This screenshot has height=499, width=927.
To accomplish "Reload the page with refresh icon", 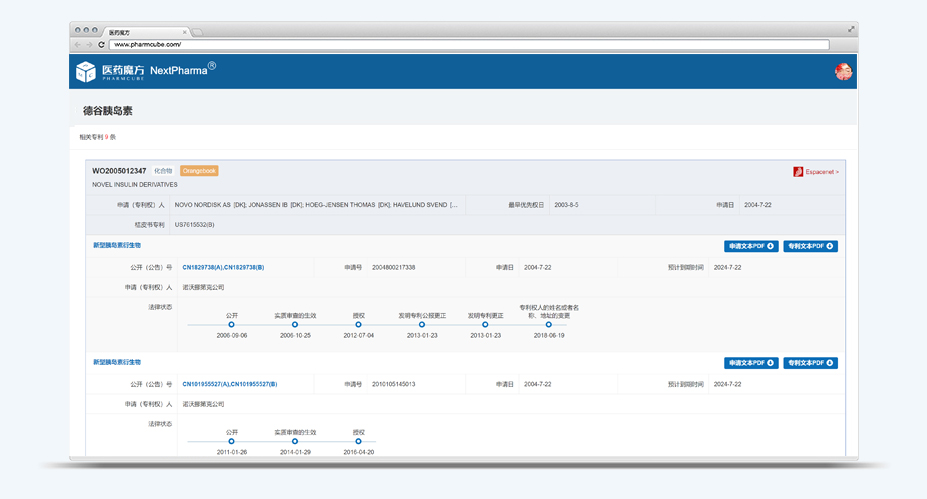I will point(101,44).
